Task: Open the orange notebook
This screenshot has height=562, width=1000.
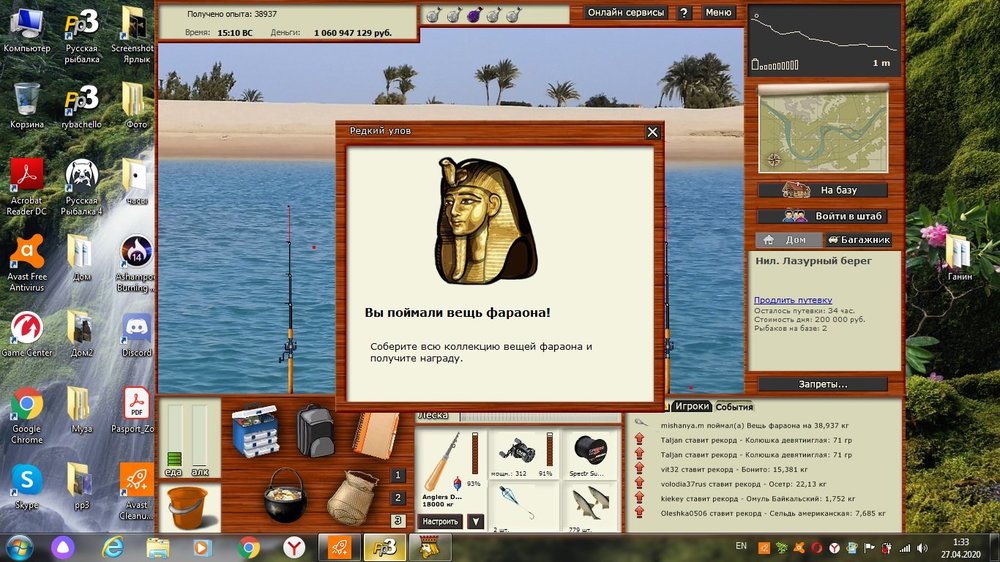Action: [377, 433]
